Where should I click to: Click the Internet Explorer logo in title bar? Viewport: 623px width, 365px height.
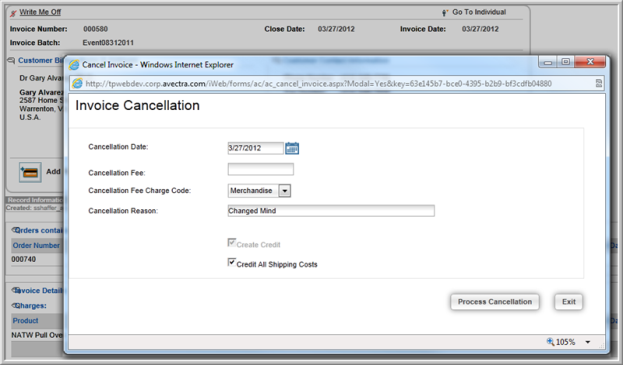coord(74,65)
